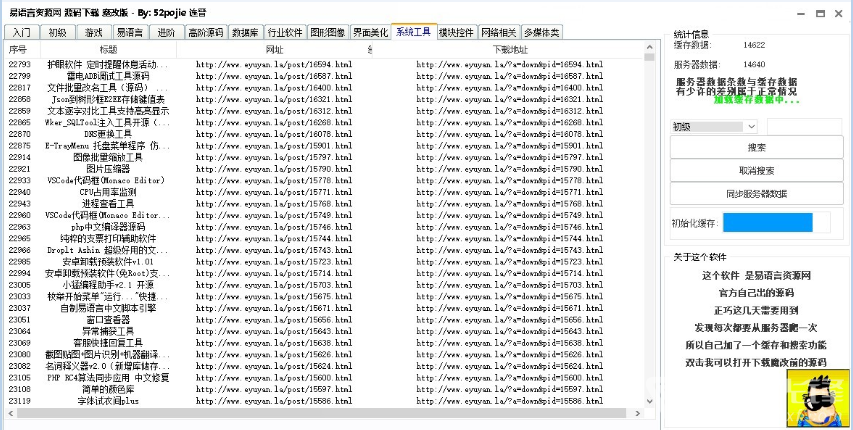Viewport: 853px width, 430px height.
Task: Click the search keyword input field
Action: 805,126
